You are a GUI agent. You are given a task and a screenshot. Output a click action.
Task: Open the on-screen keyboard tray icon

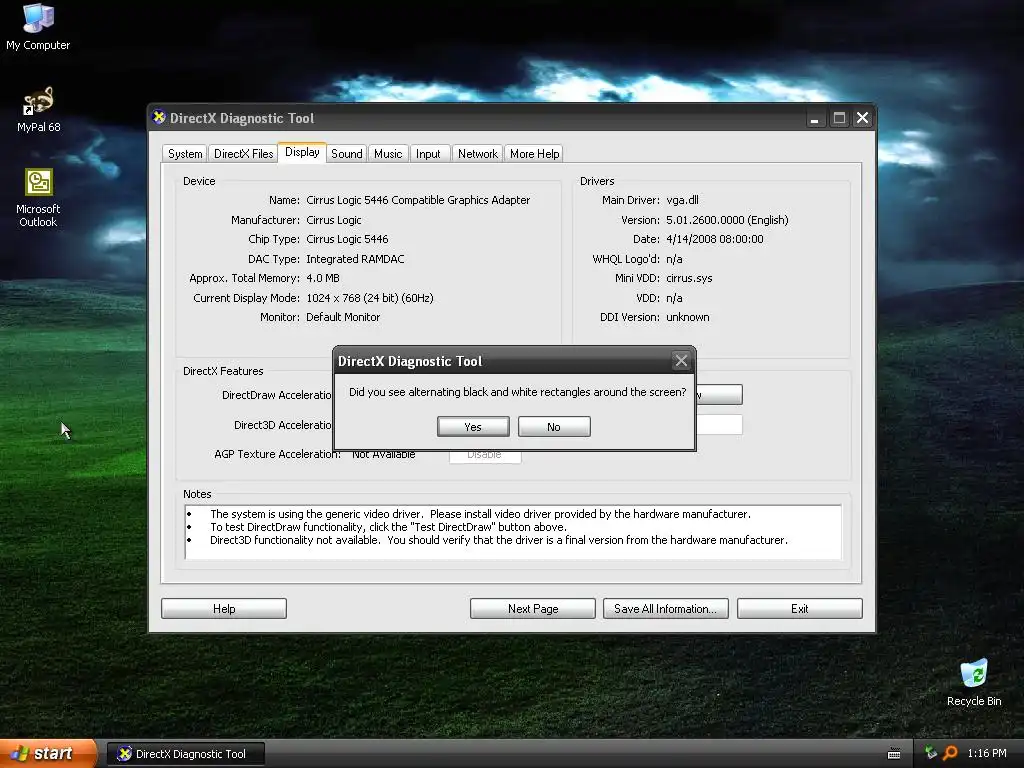click(x=894, y=754)
